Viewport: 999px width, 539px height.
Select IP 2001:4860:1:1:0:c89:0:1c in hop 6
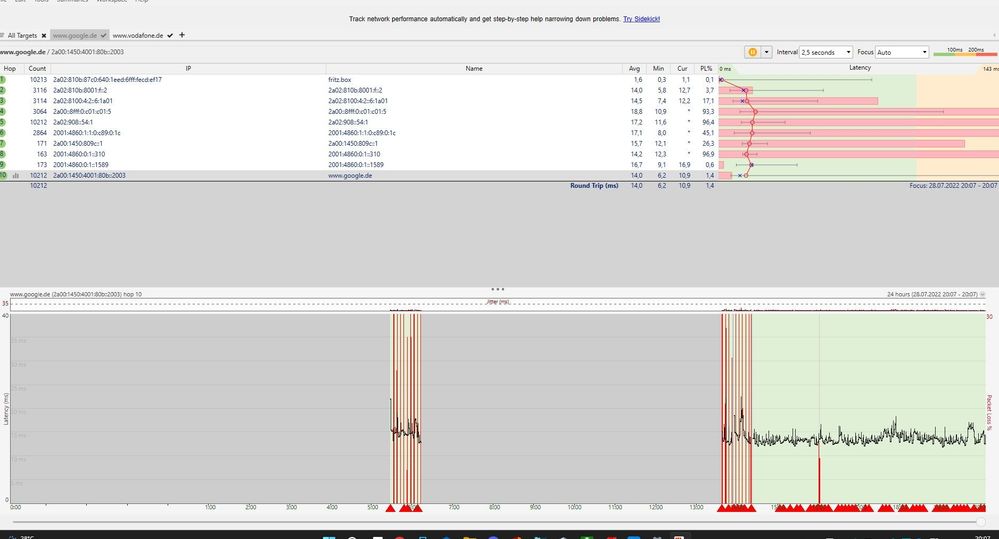tap(87, 133)
